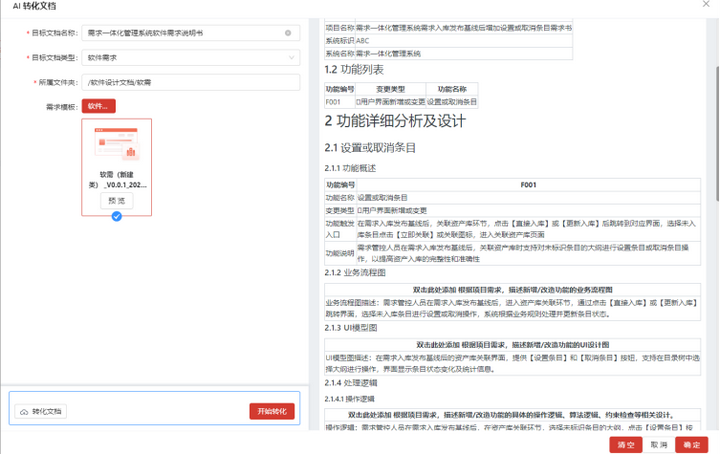The height and width of the screenshot is (454, 720).
Task: Select the 软需（新建类）template card
Action: pyautogui.click(x=117, y=167)
